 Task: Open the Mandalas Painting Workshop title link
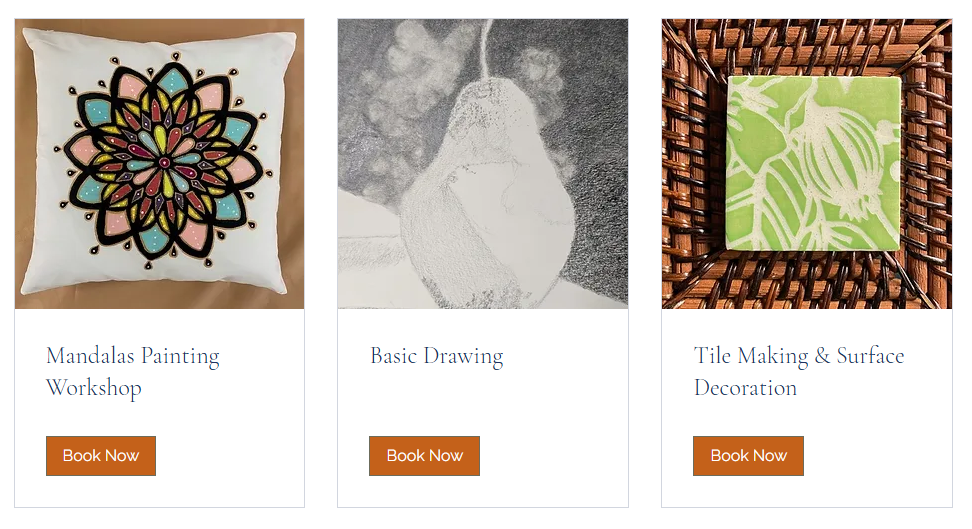133,371
